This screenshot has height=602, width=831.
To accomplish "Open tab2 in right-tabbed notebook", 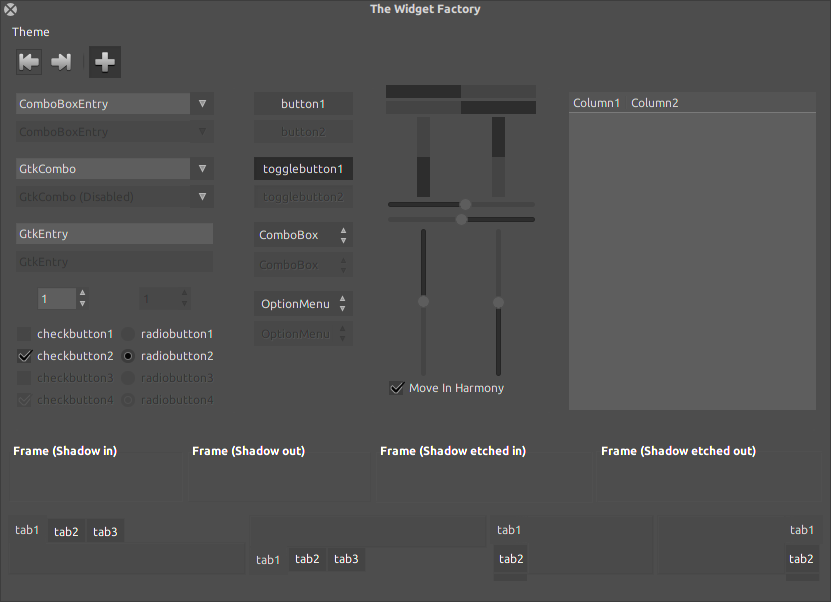I will pos(801,559).
